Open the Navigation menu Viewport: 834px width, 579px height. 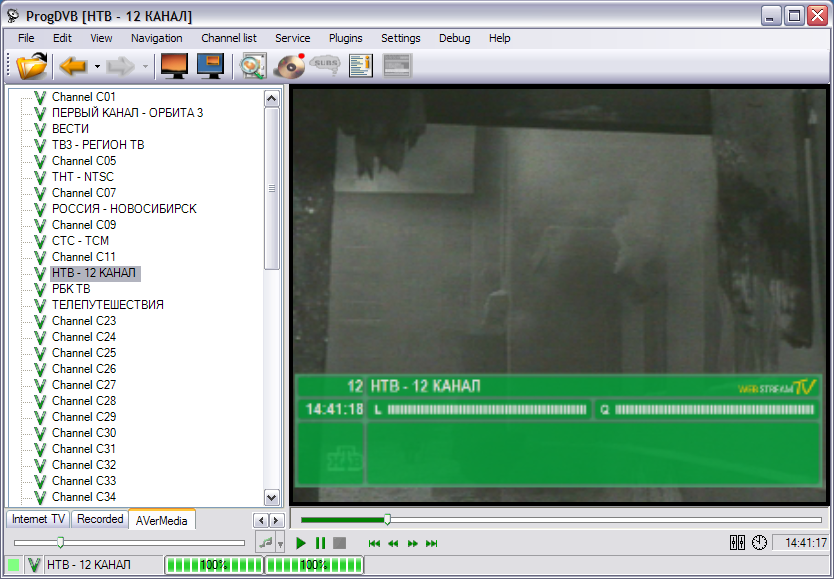[157, 38]
